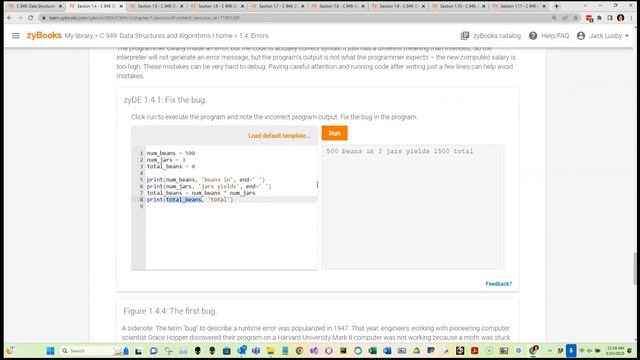Switch to the Section 1.10 browser tab
This screenshot has width=640, height=360.
pyautogui.click(x=458, y=6)
